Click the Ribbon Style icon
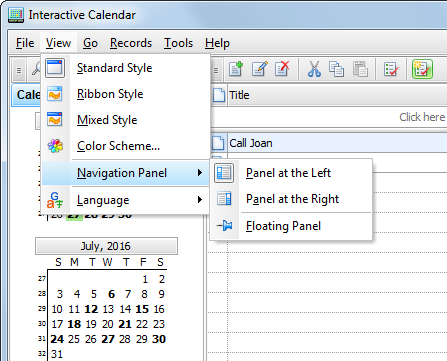This screenshot has height=361, width=447. tap(55, 94)
